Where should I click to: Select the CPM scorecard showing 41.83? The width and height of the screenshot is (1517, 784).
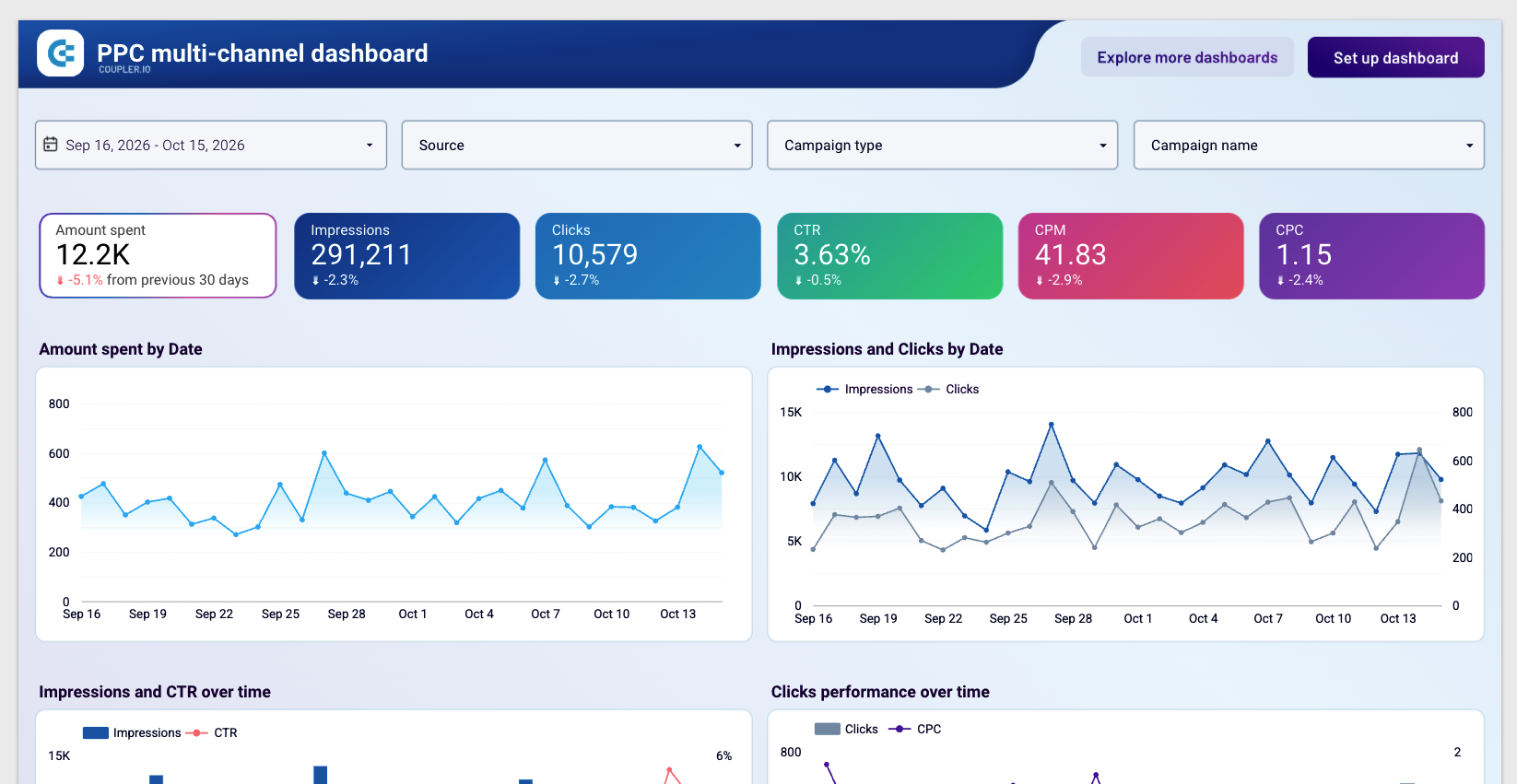click(1131, 256)
